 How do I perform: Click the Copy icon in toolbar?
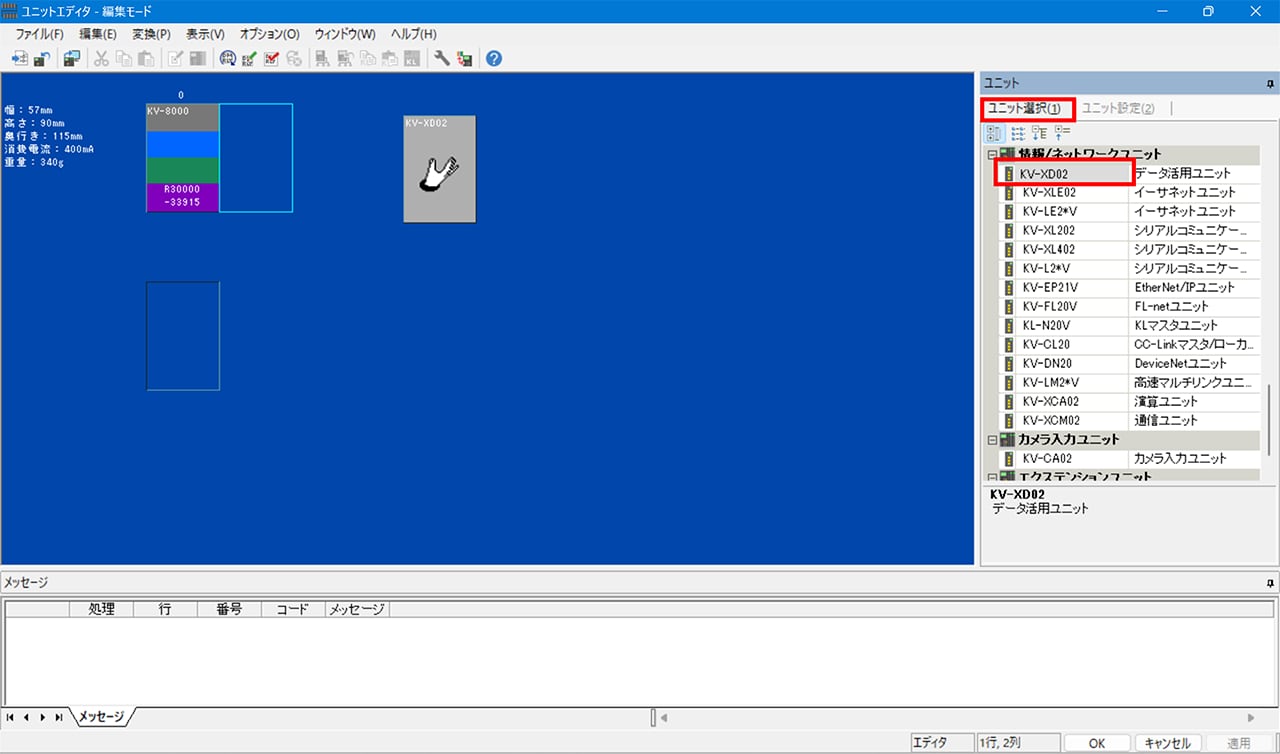point(123,58)
